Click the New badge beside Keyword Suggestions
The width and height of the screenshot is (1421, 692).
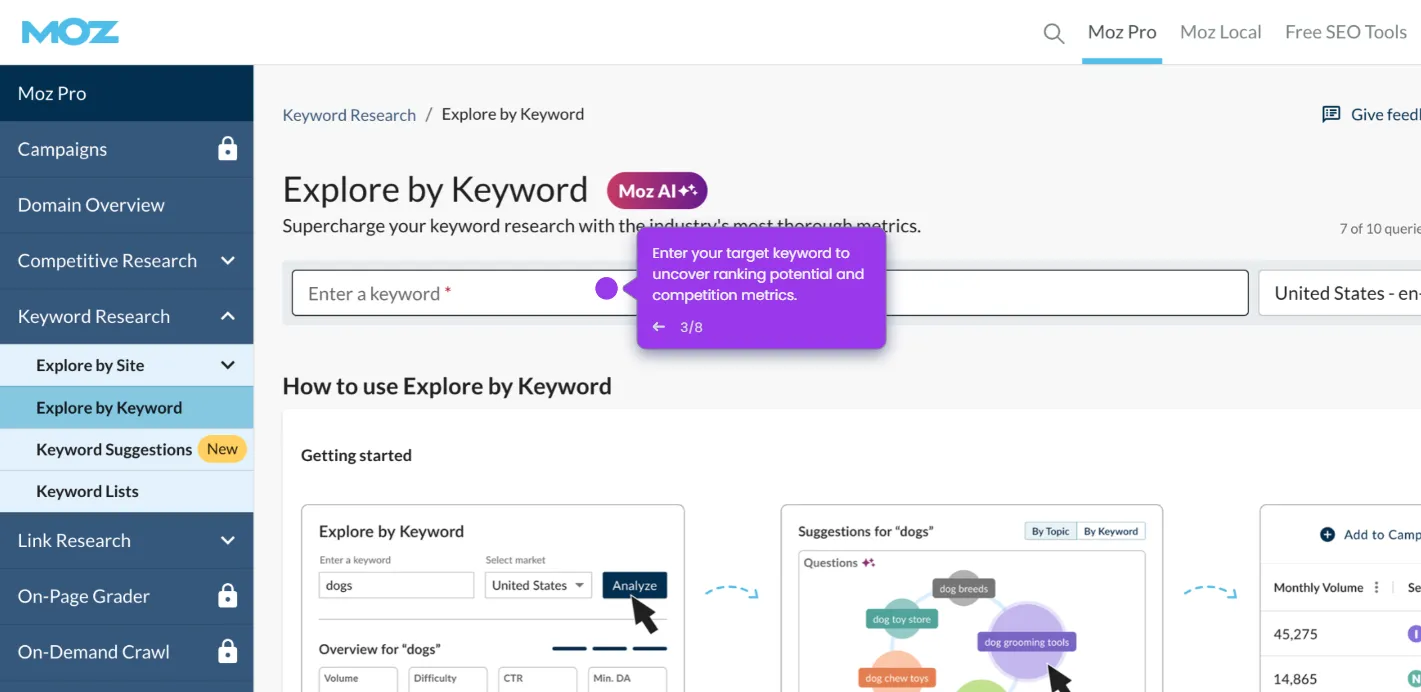pos(222,449)
